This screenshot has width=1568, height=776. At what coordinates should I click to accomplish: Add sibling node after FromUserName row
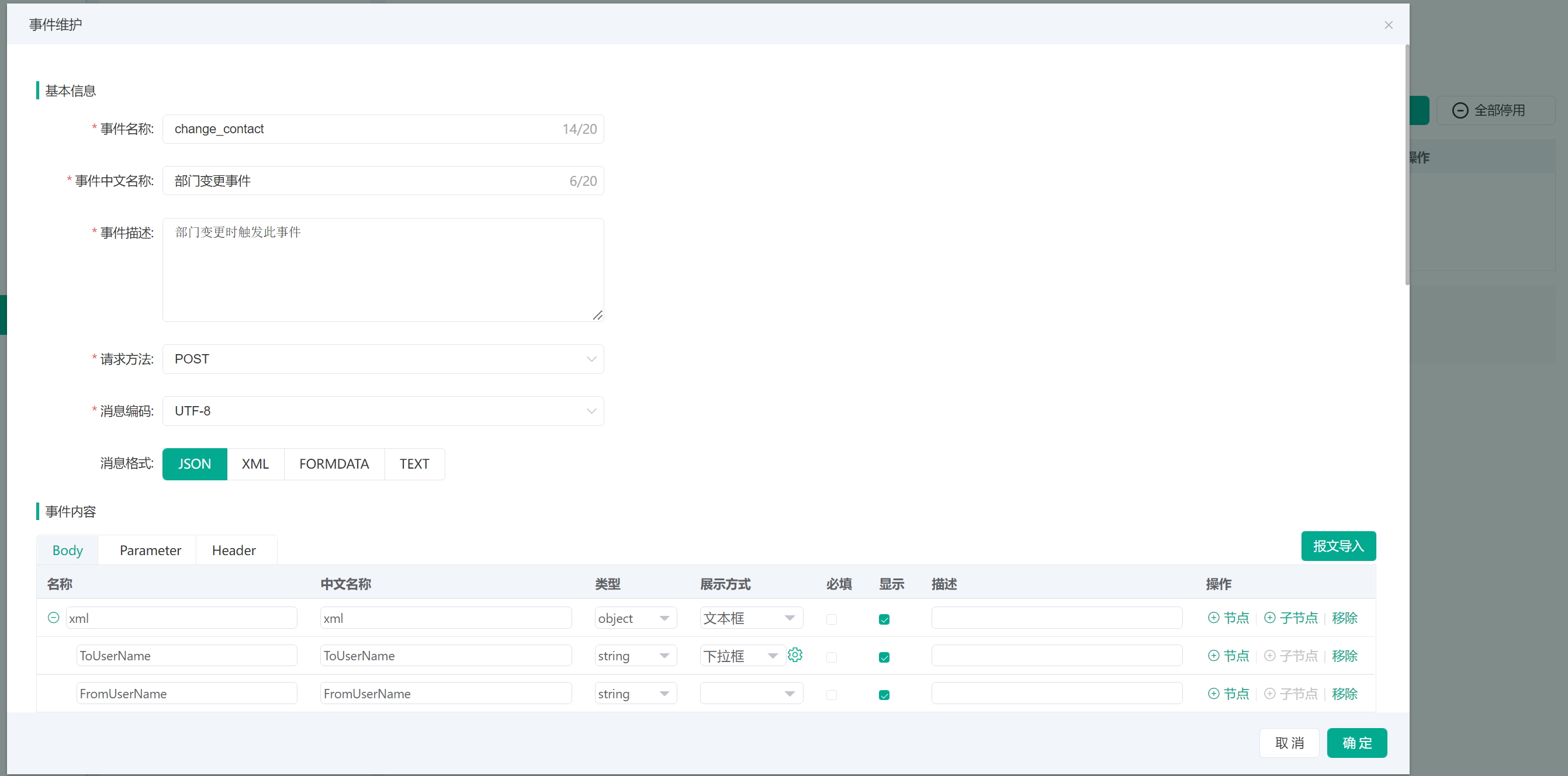[x=1228, y=693]
